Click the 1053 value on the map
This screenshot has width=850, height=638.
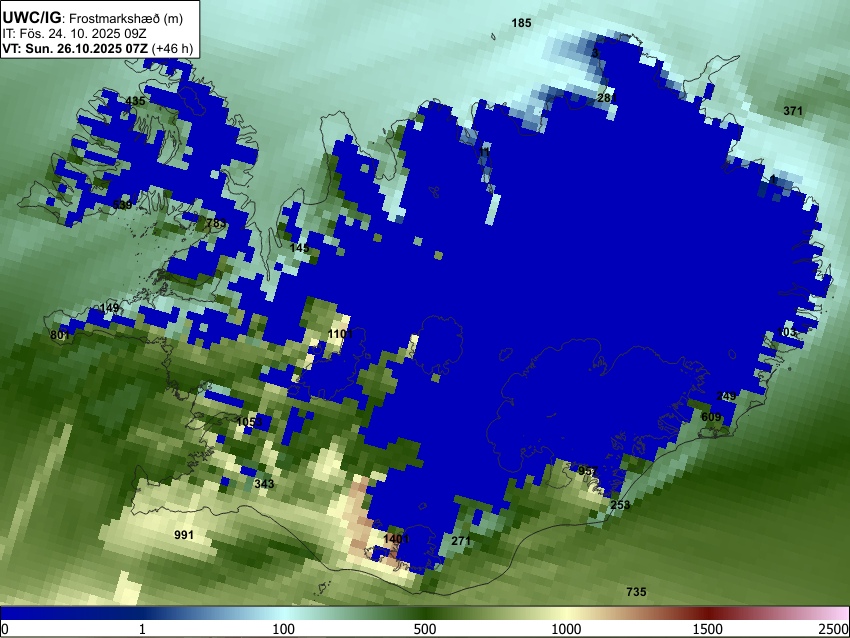click(249, 422)
